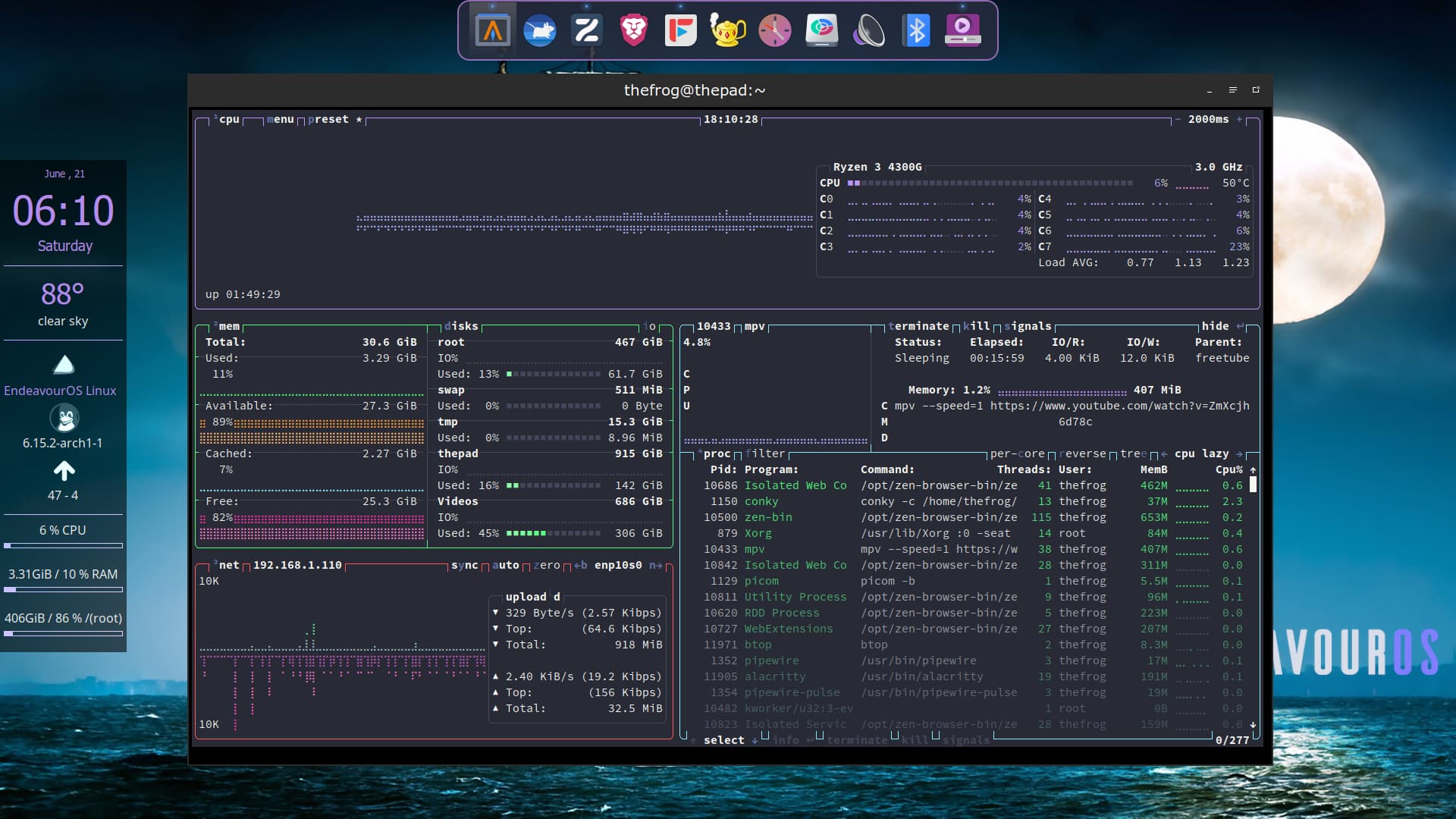Activate the process filter field

[765, 453]
